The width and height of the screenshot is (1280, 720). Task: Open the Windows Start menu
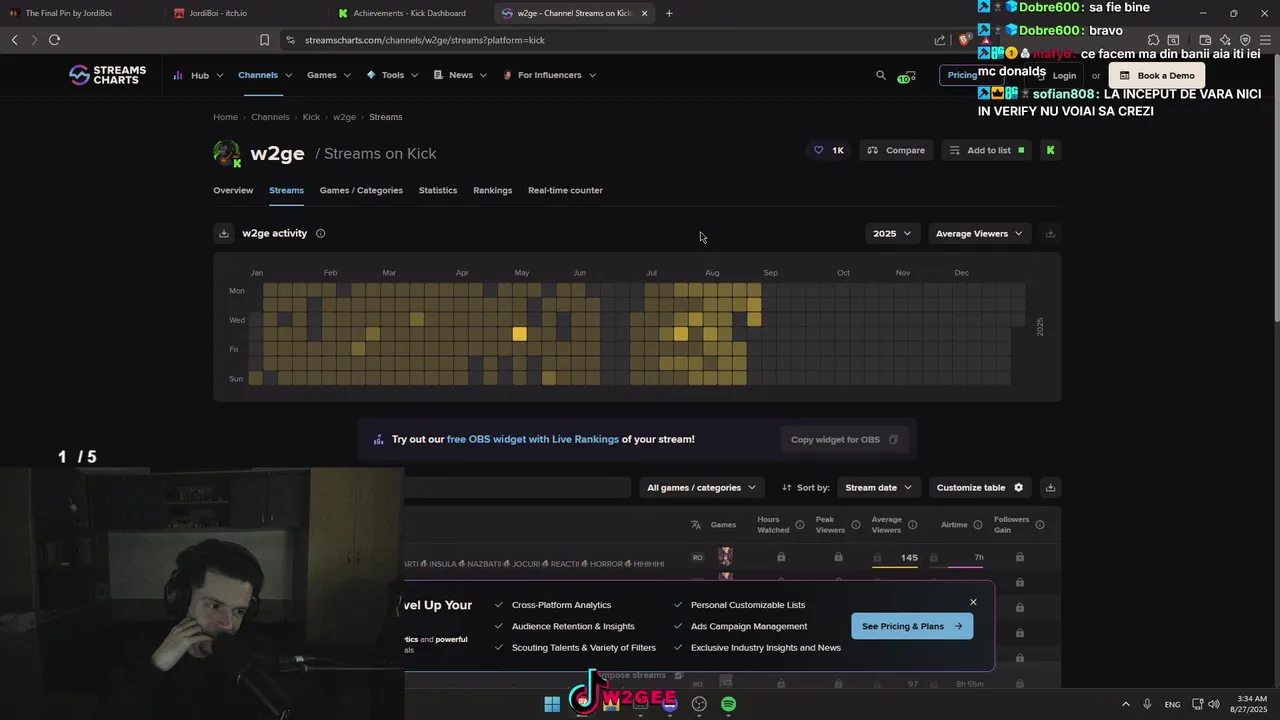coord(552,704)
